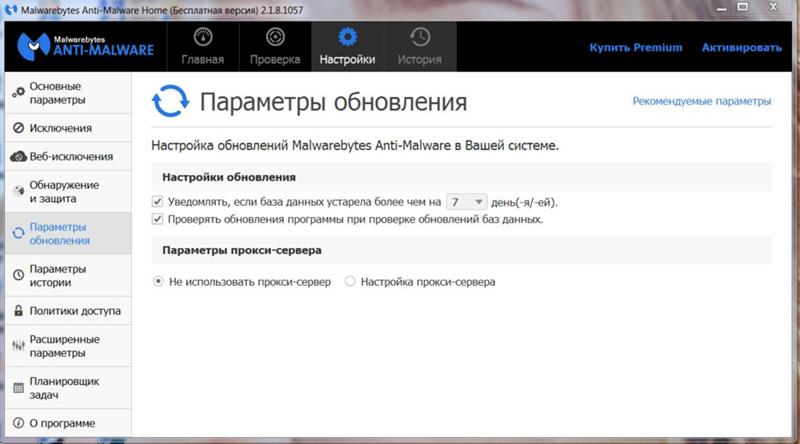The width and height of the screenshot is (800, 444).
Task: Minimize the Malwarebytes window
Action: click(x=721, y=8)
